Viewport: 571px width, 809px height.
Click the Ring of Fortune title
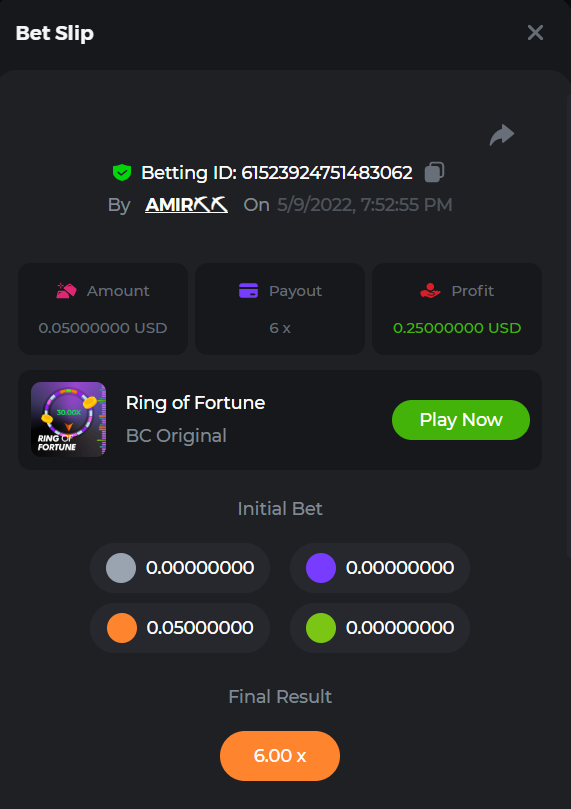[x=195, y=403]
